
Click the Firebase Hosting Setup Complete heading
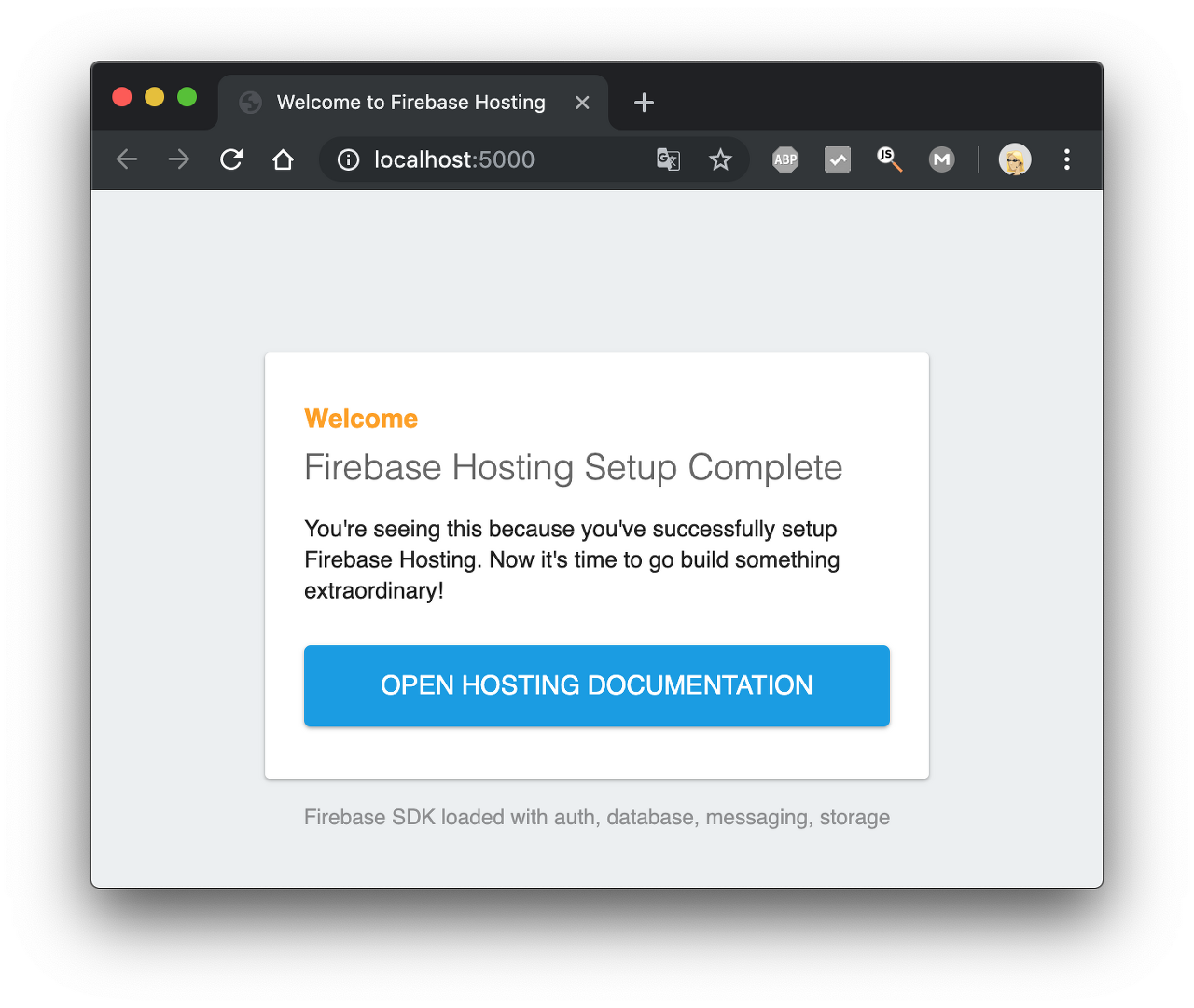point(573,467)
